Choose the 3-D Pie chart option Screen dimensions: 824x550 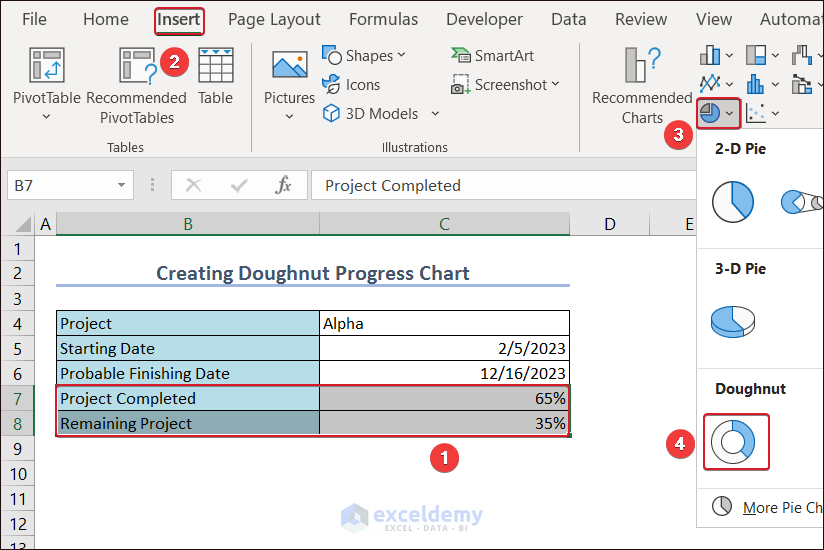(x=733, y=321)
